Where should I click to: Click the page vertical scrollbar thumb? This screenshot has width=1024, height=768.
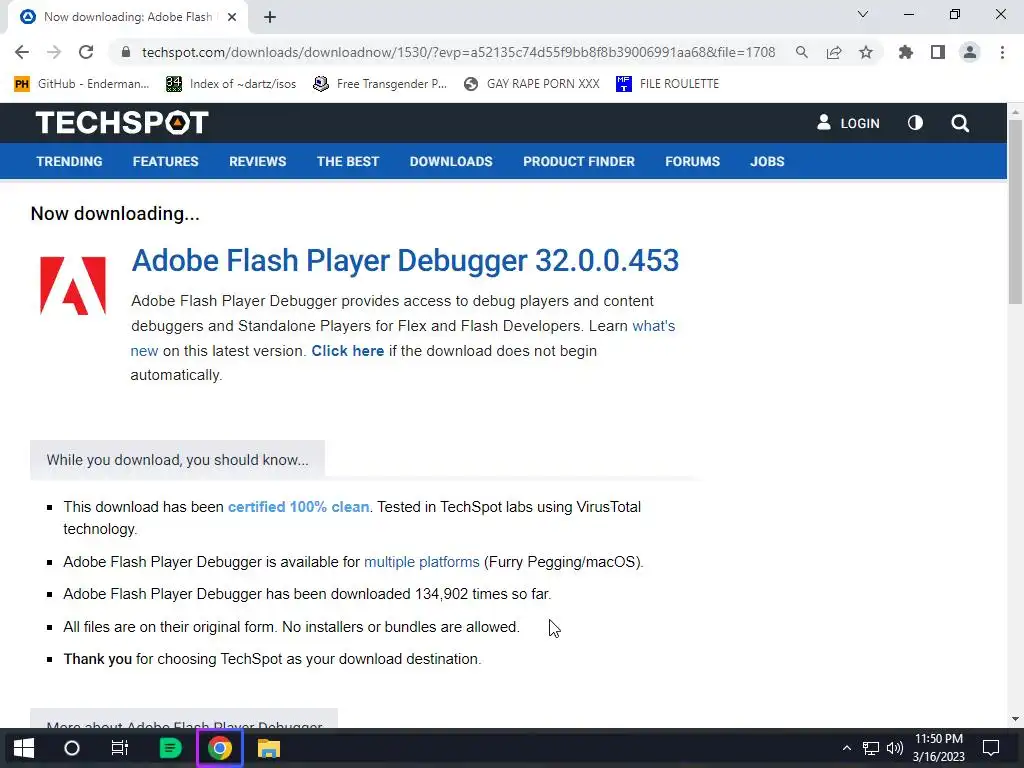click(x=1015, y=212)
